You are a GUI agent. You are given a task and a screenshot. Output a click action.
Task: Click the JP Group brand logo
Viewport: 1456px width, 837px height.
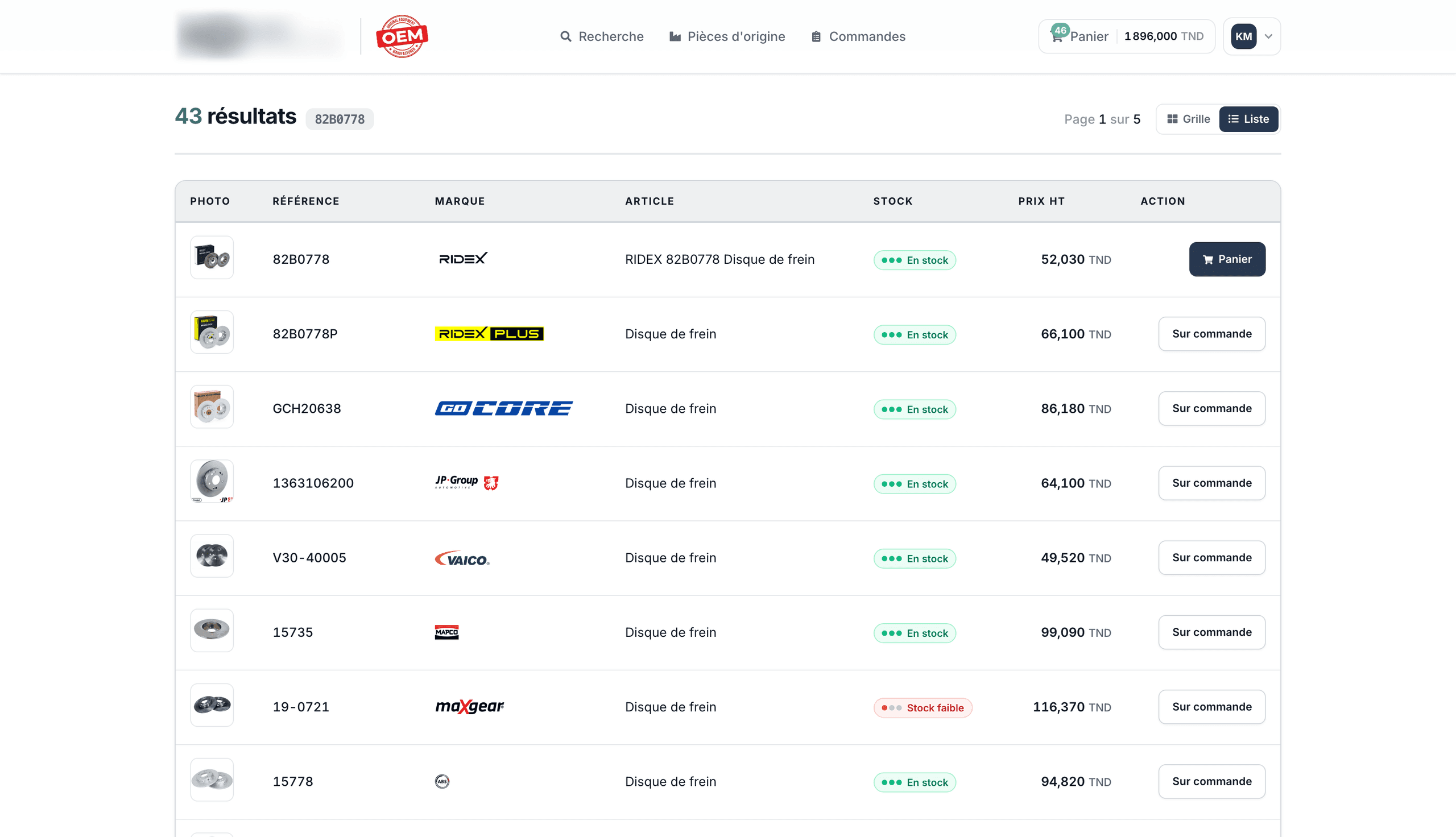(x=467, y=482)
